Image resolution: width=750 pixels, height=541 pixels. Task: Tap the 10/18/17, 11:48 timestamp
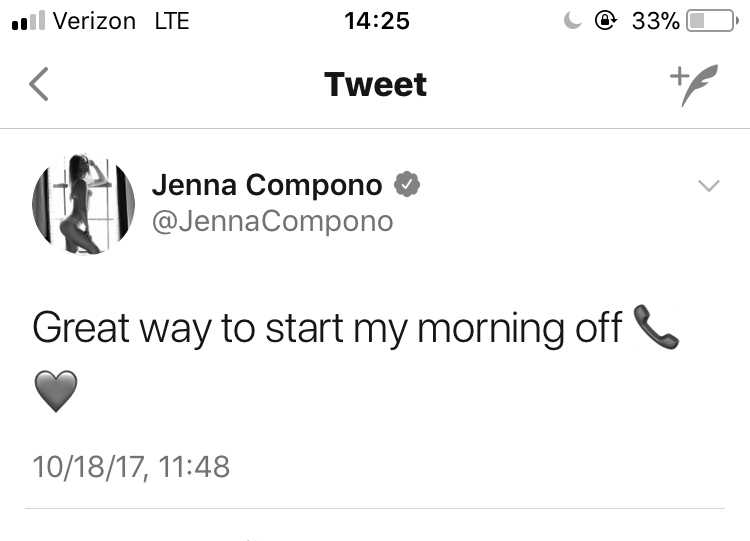131,466
